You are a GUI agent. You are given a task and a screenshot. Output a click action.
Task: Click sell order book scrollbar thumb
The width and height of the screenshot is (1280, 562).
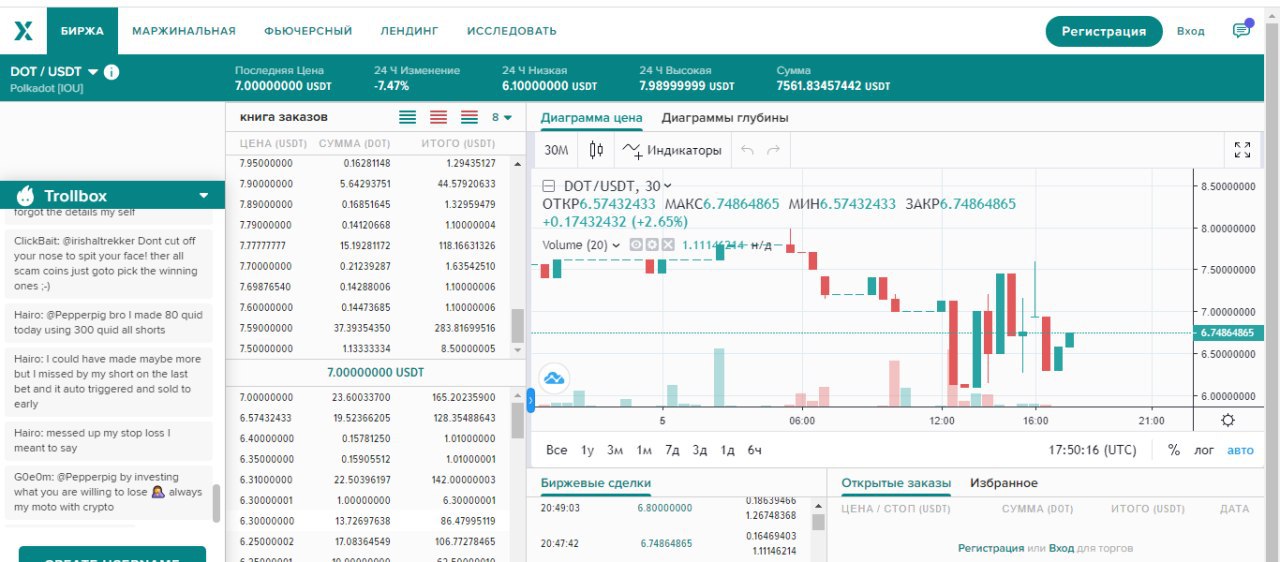point(517,326)
